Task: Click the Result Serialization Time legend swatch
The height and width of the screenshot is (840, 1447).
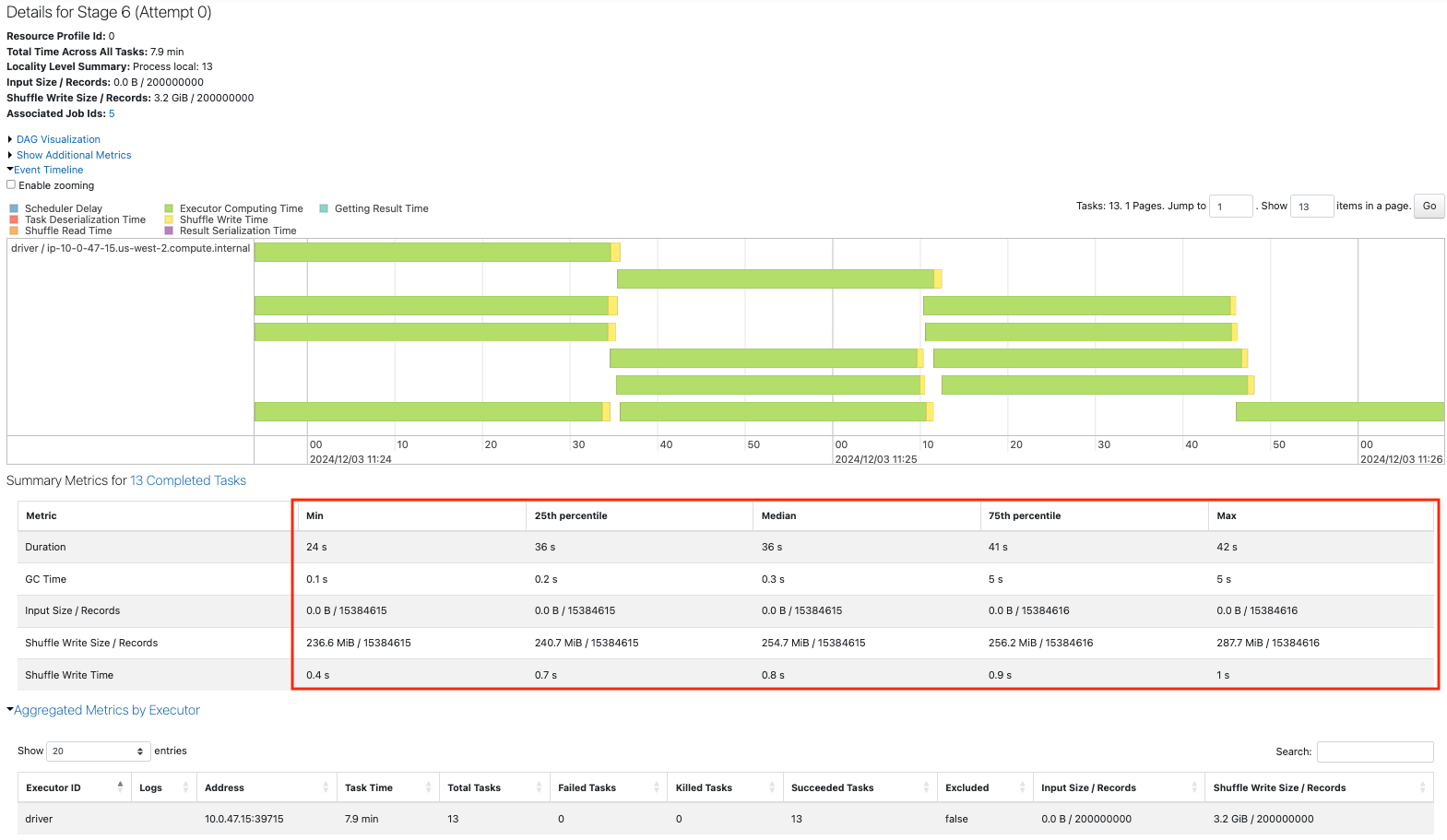Action: pos(169,231)
